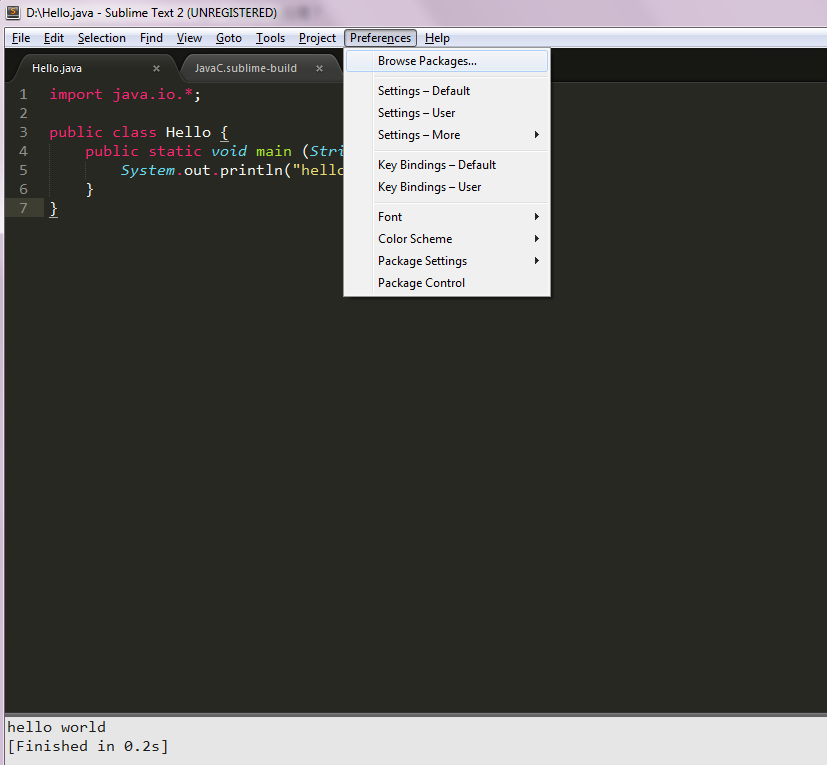Click 'System' on line 5

tap(148, 170)
